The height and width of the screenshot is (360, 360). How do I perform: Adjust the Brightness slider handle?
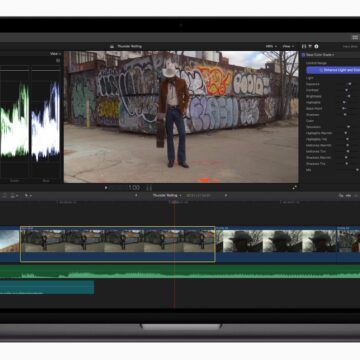coord(349,96)
